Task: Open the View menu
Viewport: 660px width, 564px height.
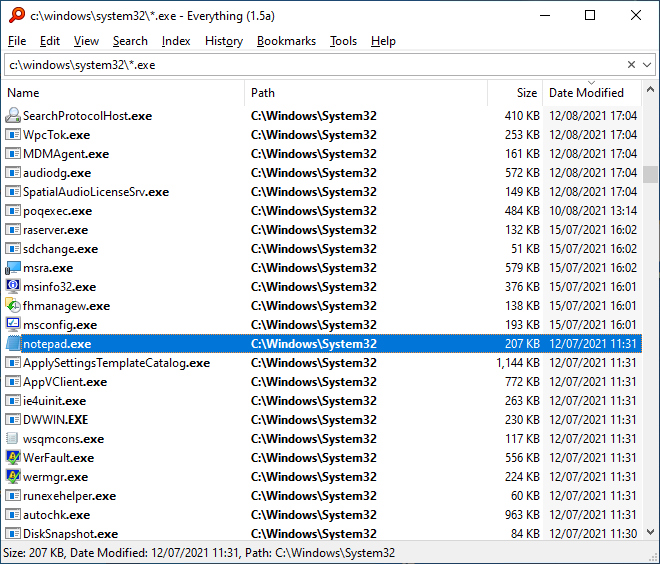Action: 86,41
